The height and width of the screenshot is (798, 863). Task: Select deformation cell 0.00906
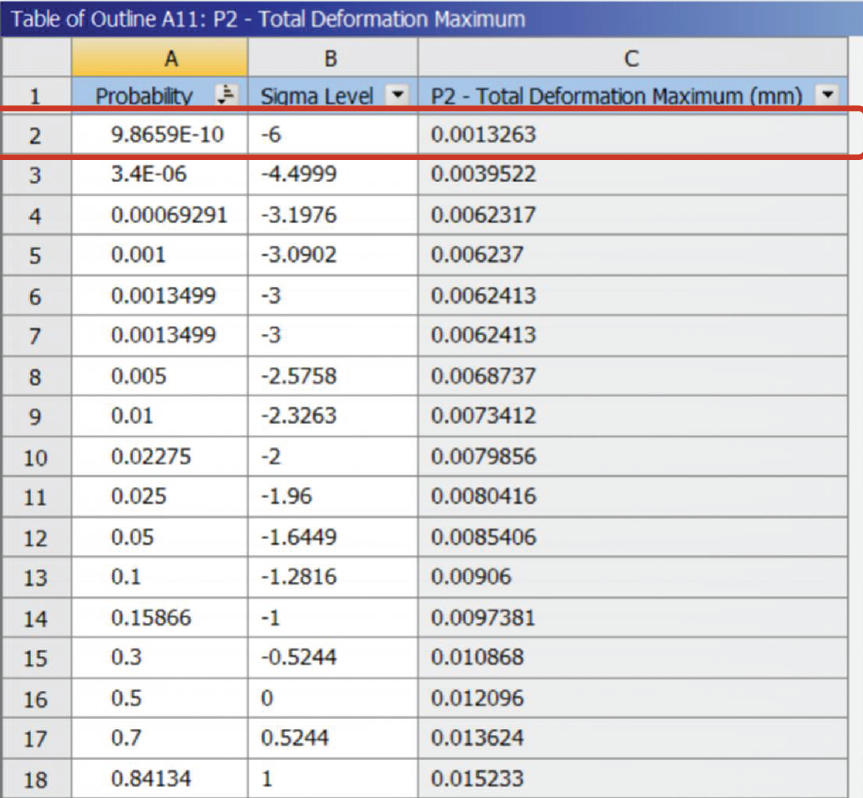point(632,577)
